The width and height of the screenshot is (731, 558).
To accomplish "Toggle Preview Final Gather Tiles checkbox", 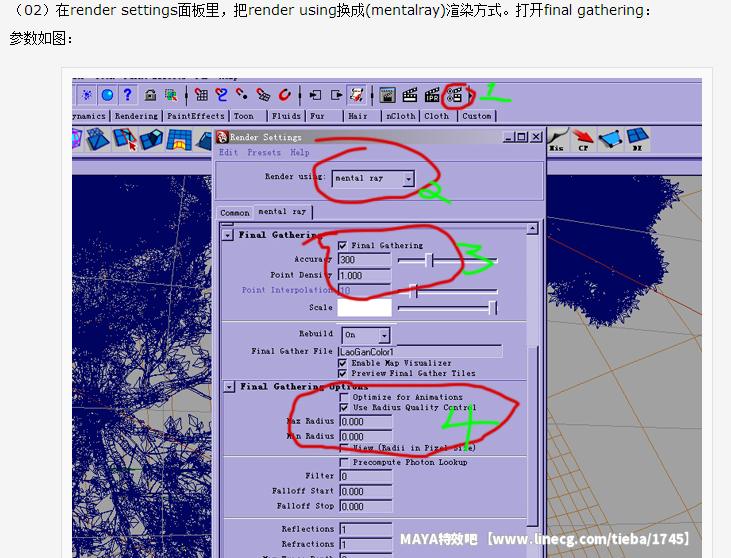I will (343, 373).
